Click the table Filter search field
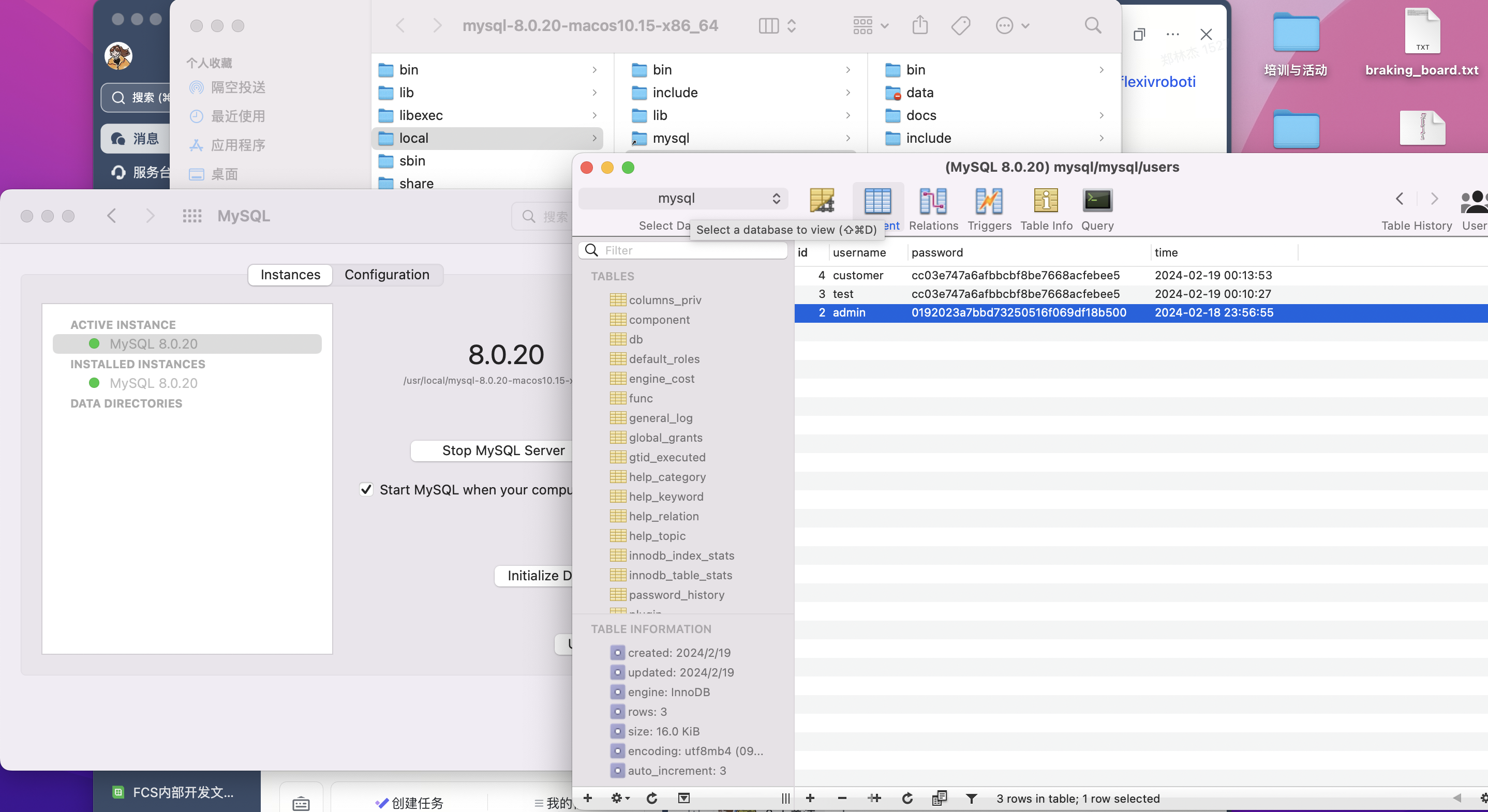Image resolution: width=1488 pixels, height=812 pixels. pyautogui.click(x=683, y=250)
